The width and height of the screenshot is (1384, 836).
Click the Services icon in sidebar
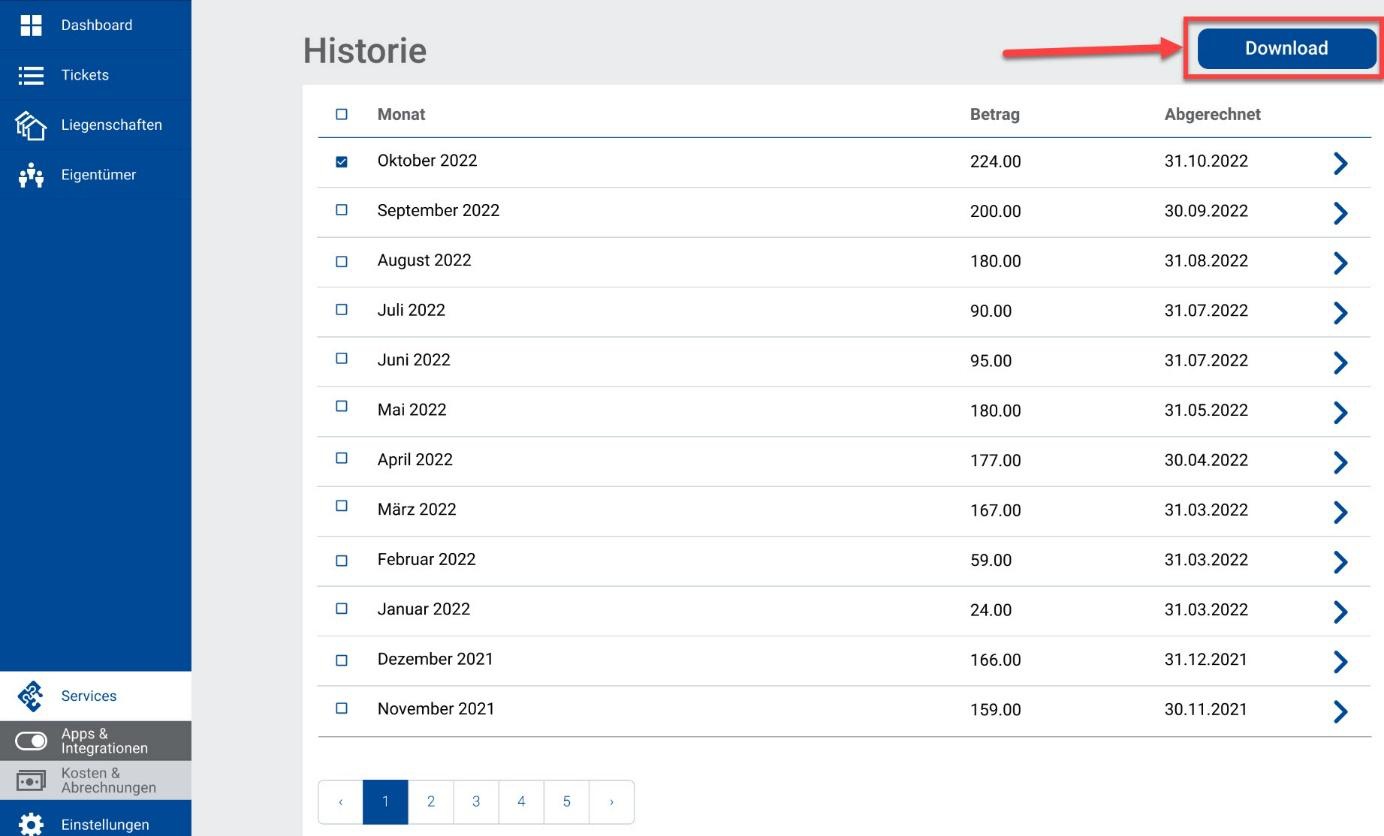point(31,696)
